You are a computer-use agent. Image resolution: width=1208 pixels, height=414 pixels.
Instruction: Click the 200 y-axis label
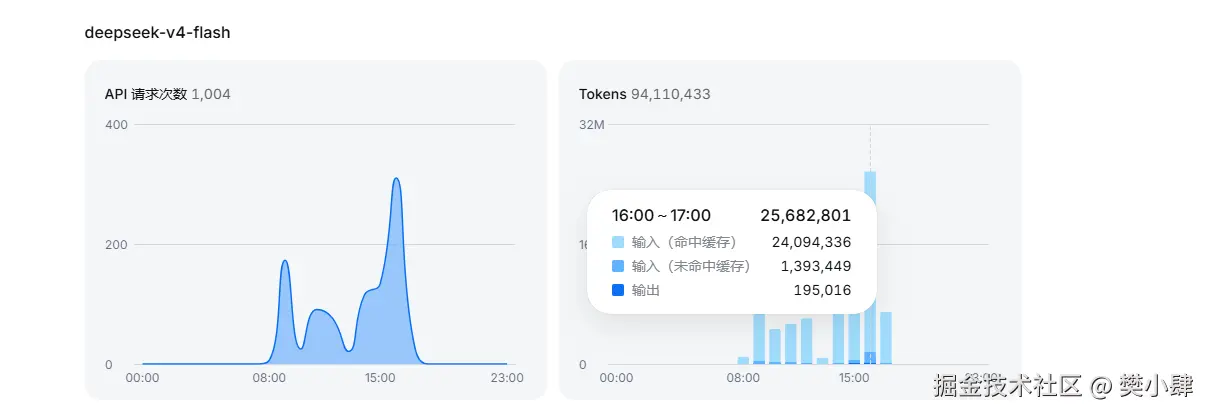coord(116,244)
